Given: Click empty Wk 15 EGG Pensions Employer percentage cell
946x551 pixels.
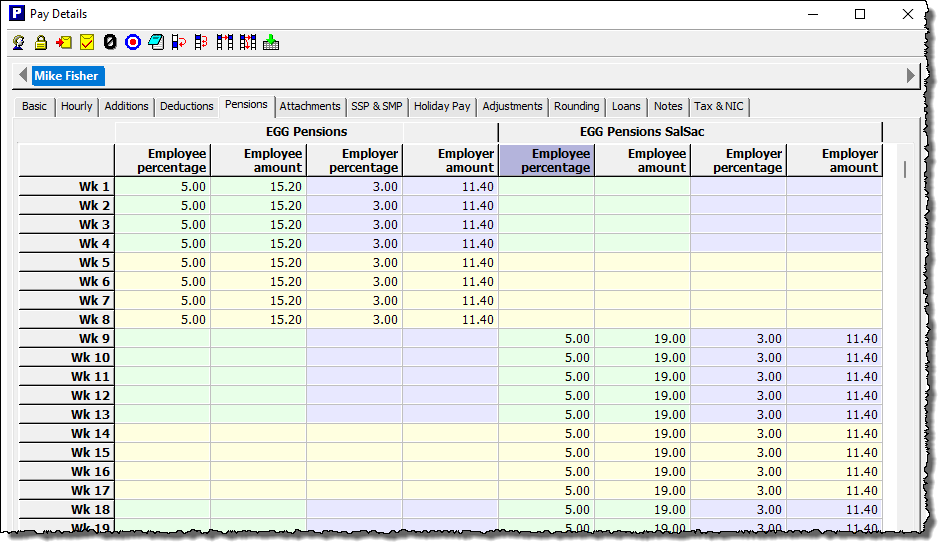Looking at the screenshot, I should pos(355,453).
